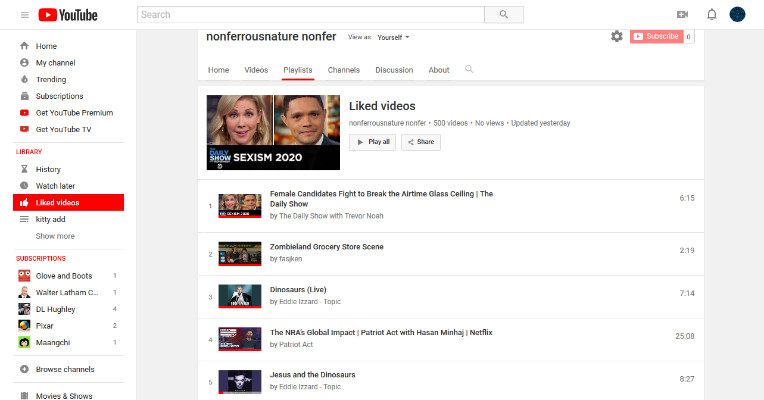Image resolution: width=764 pixels, height=400 pixels.
Task: Click the Movies & Shows icon
Action: point(24,396)
